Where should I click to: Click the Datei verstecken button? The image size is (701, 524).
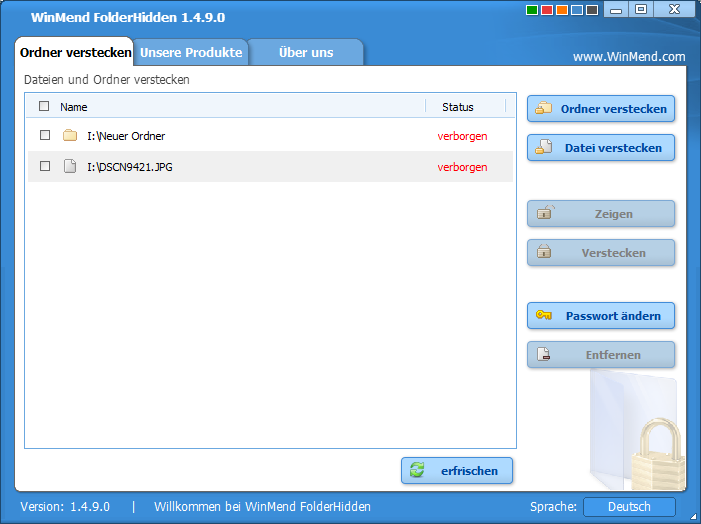[601, 148]
